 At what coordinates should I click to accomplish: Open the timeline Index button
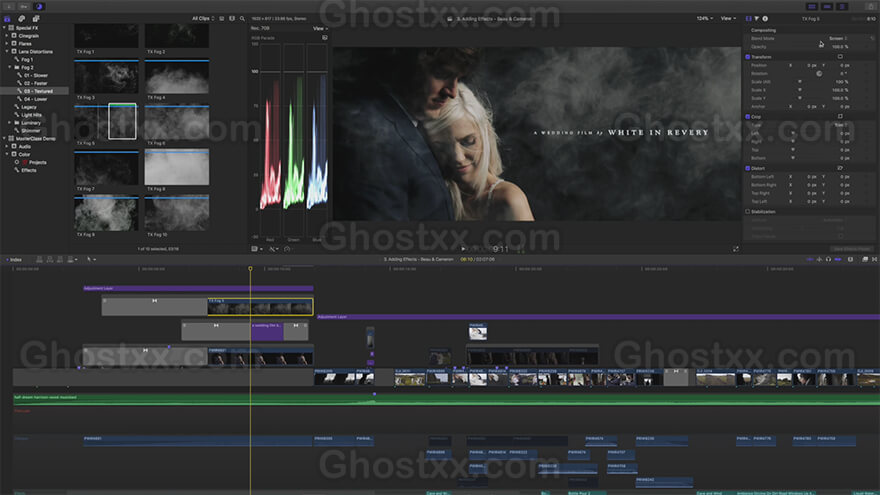click(x=14, y=259)
